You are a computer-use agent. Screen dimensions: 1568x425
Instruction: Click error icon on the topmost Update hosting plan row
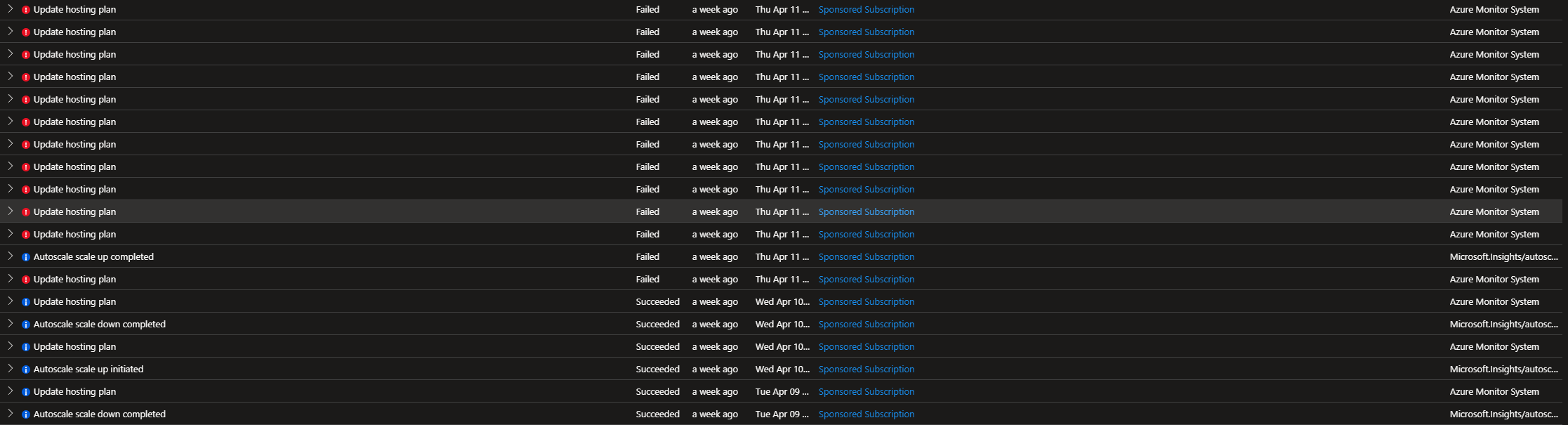pyautogui.click(x=26, y=10)
